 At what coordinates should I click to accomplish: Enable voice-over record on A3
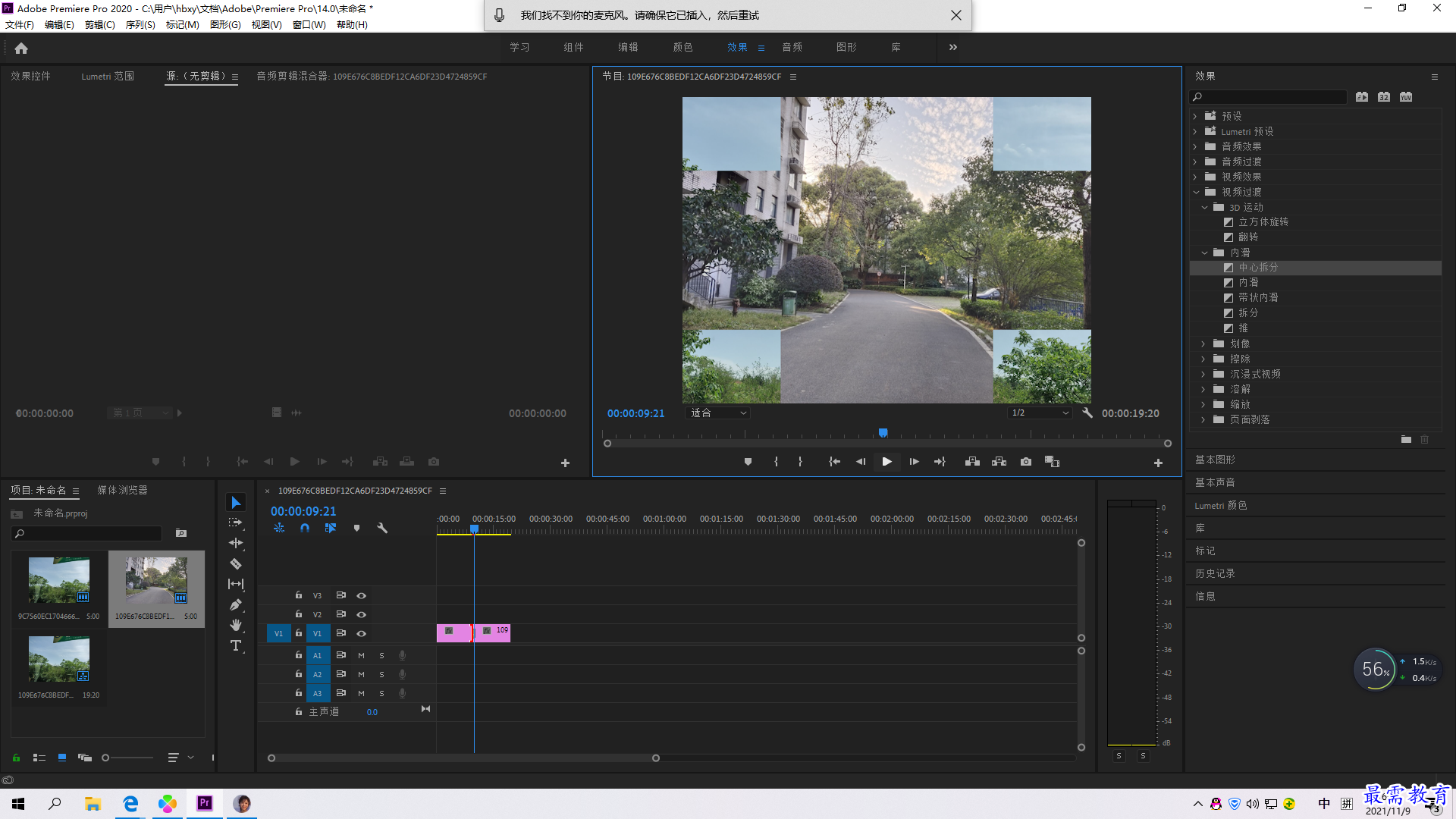point(403,693)
